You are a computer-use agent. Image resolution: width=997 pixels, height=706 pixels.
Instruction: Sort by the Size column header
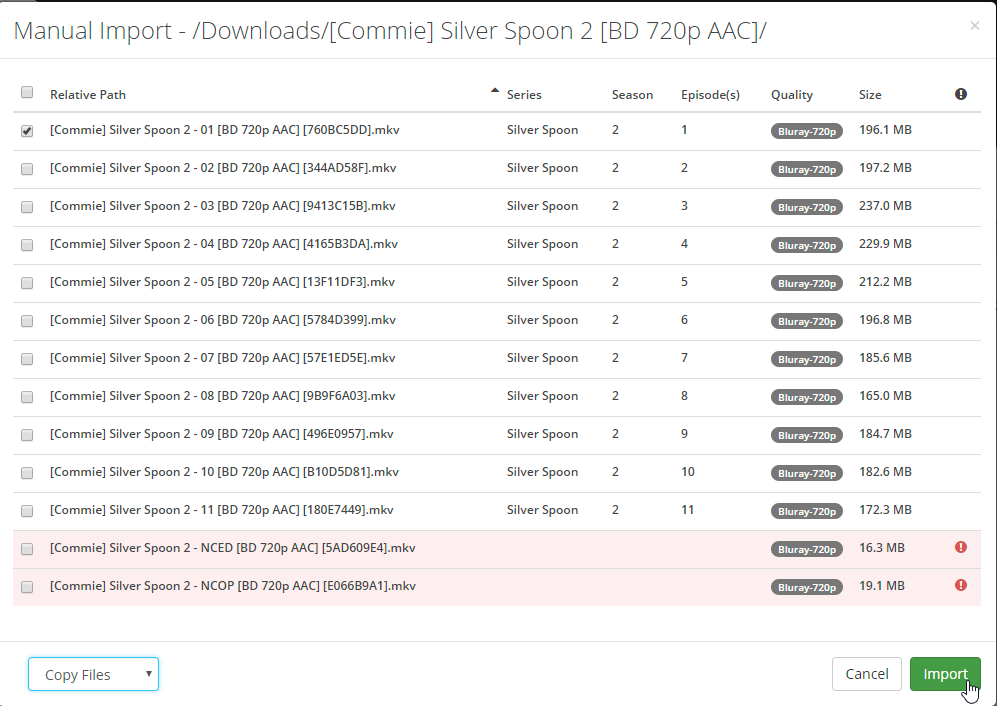[869, 94]
